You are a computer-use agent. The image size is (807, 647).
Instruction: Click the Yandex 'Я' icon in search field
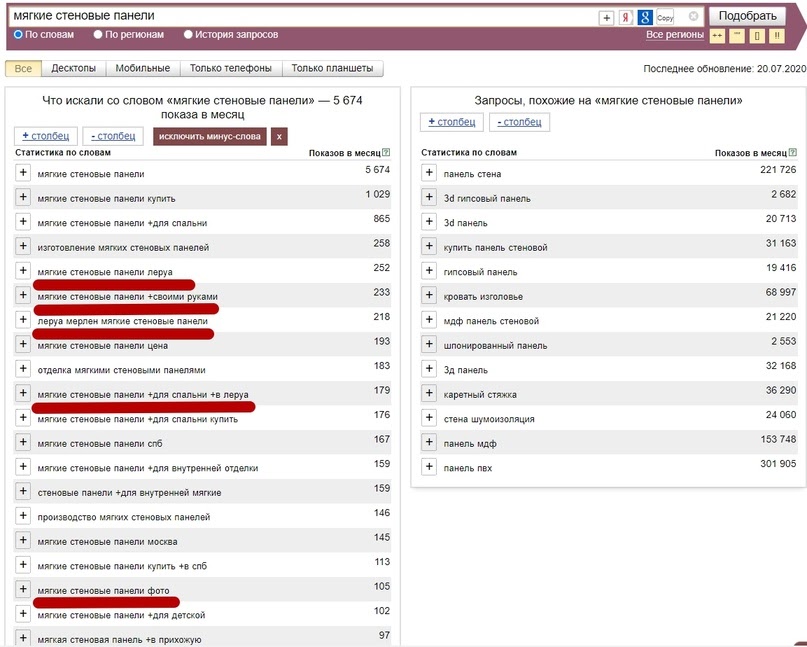(x=625, y=18)
